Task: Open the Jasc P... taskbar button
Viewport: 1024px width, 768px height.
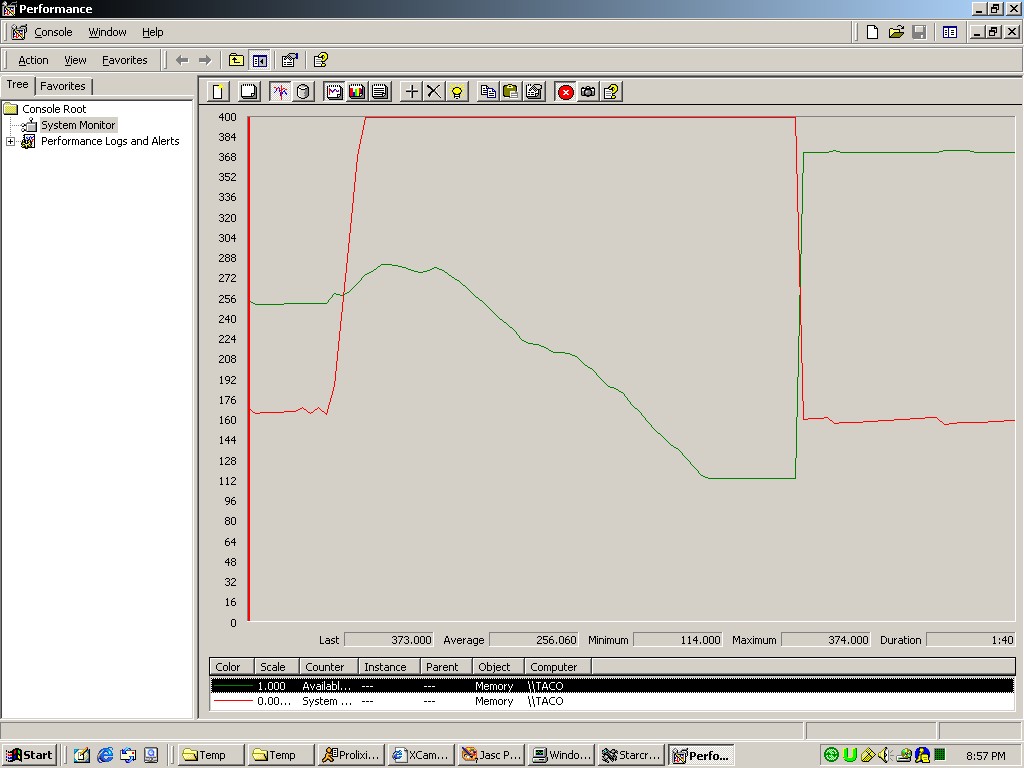Action: [x=490, y=755]
